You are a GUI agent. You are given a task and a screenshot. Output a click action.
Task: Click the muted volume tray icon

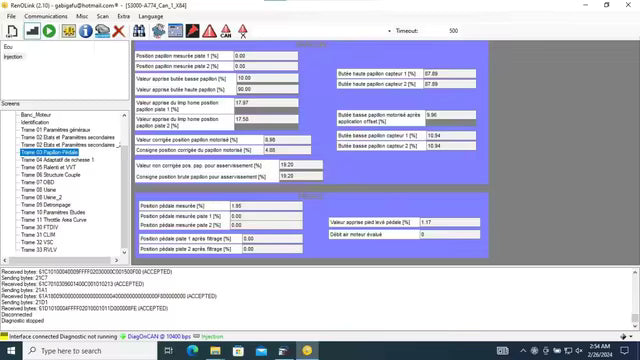coord(579,351)
